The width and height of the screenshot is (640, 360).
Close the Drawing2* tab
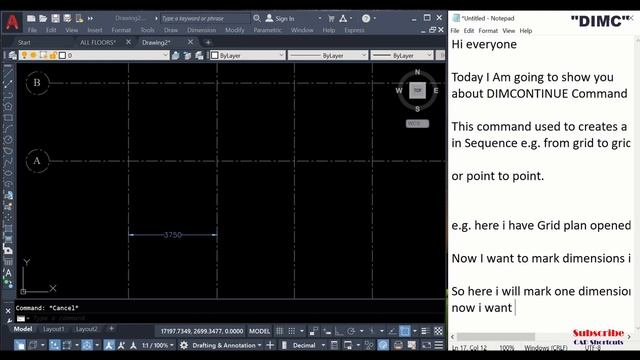pos(190,42)
